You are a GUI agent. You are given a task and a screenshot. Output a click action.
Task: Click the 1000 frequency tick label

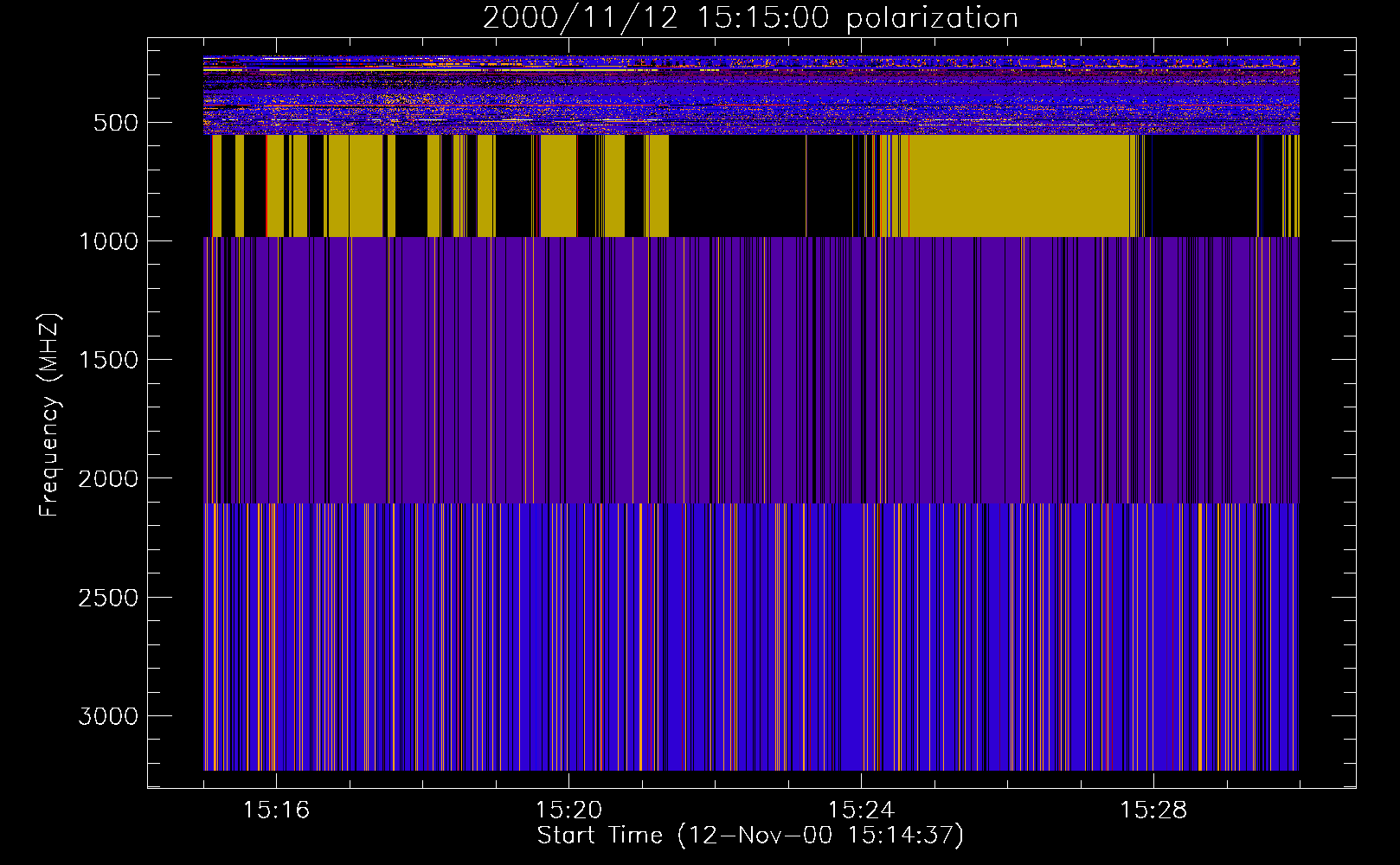coord(108,241)
